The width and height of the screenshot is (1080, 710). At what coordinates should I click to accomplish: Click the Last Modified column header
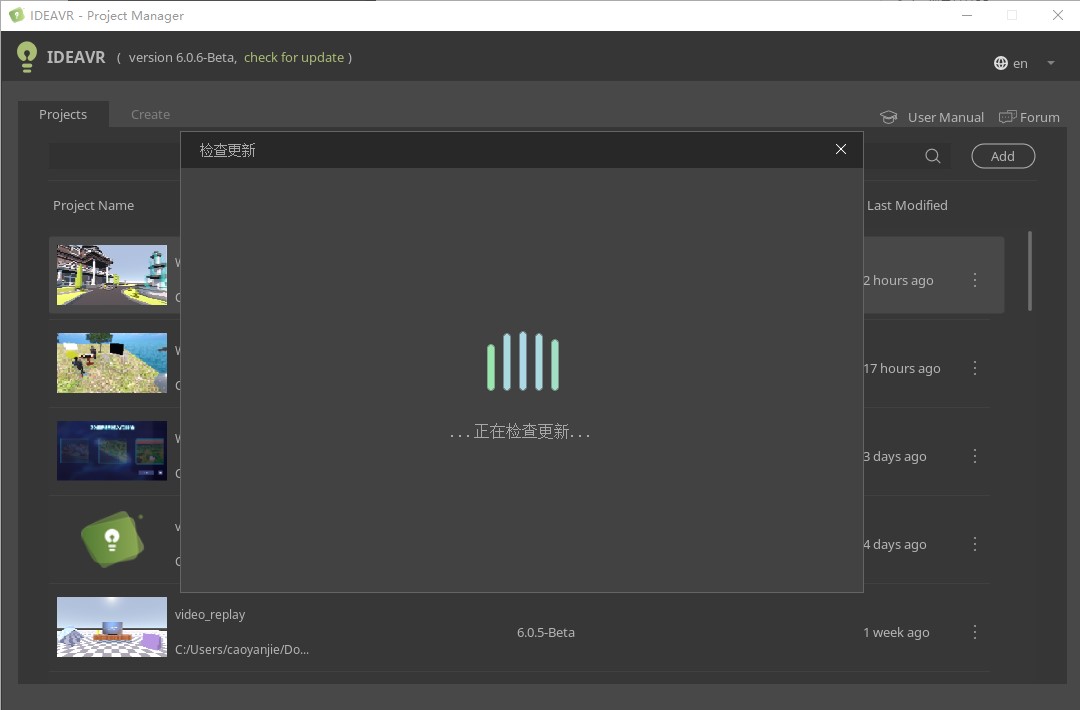(x=907, y=205)
